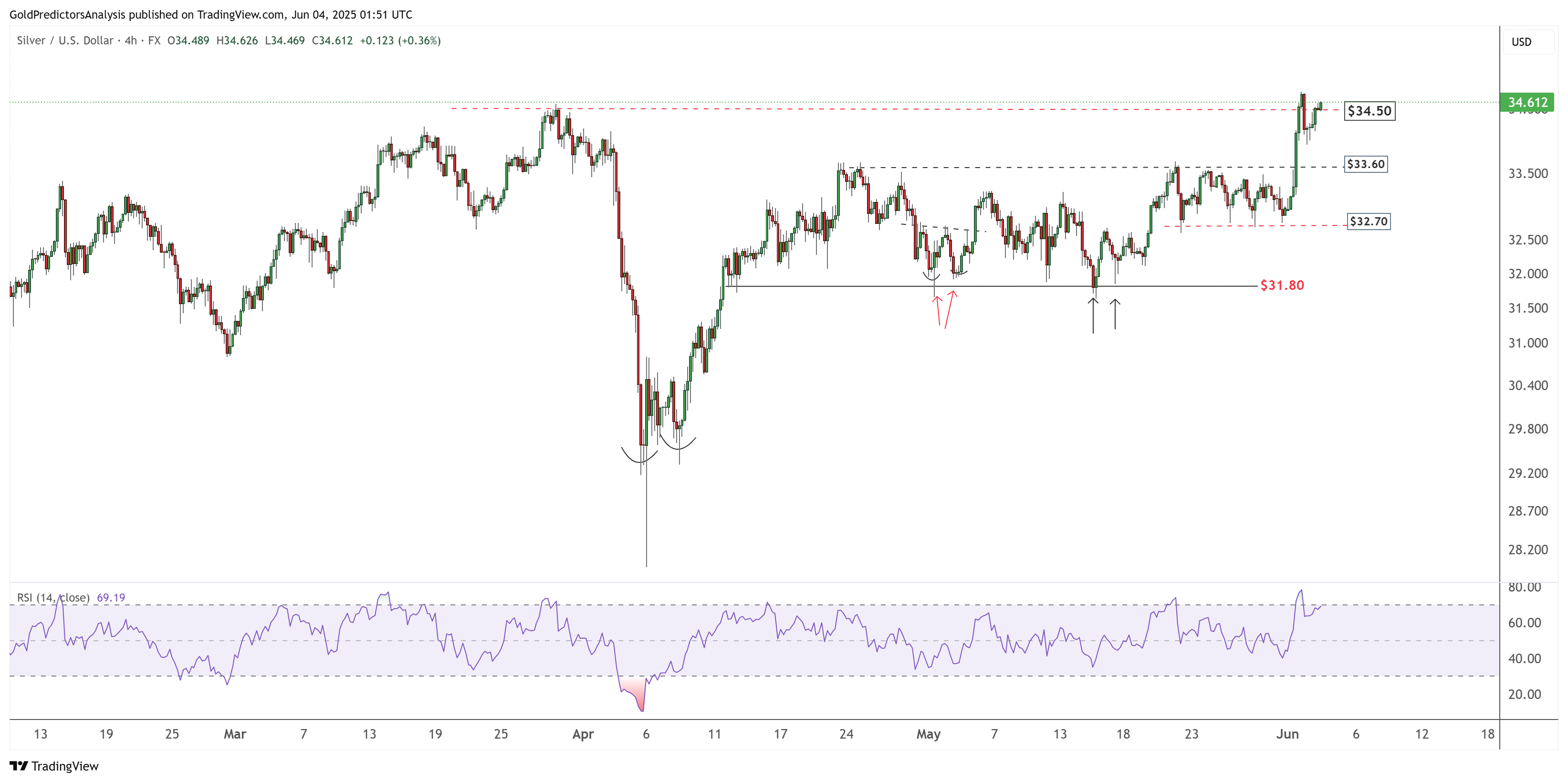Click the May label on time axis
Image resolution: width=1568 pixels, height=783 pixels.
click(928, 734)
